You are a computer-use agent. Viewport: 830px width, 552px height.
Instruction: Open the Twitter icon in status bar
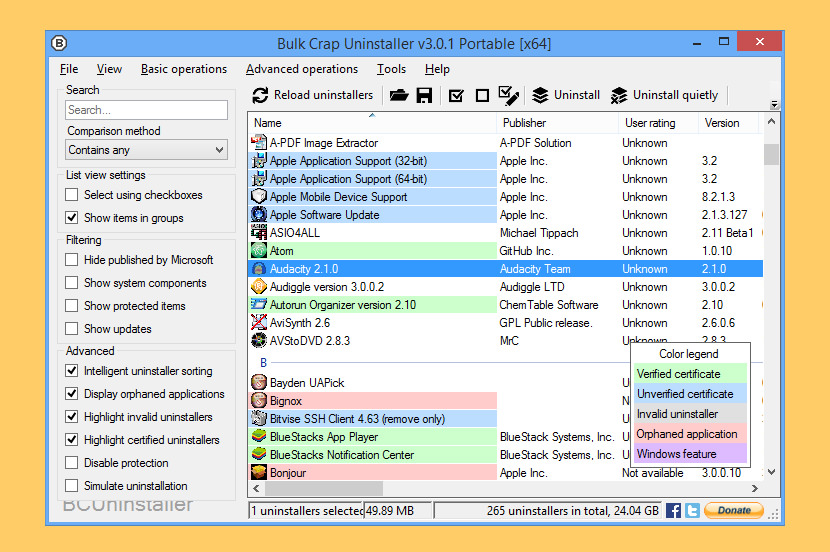coord(692,511)
